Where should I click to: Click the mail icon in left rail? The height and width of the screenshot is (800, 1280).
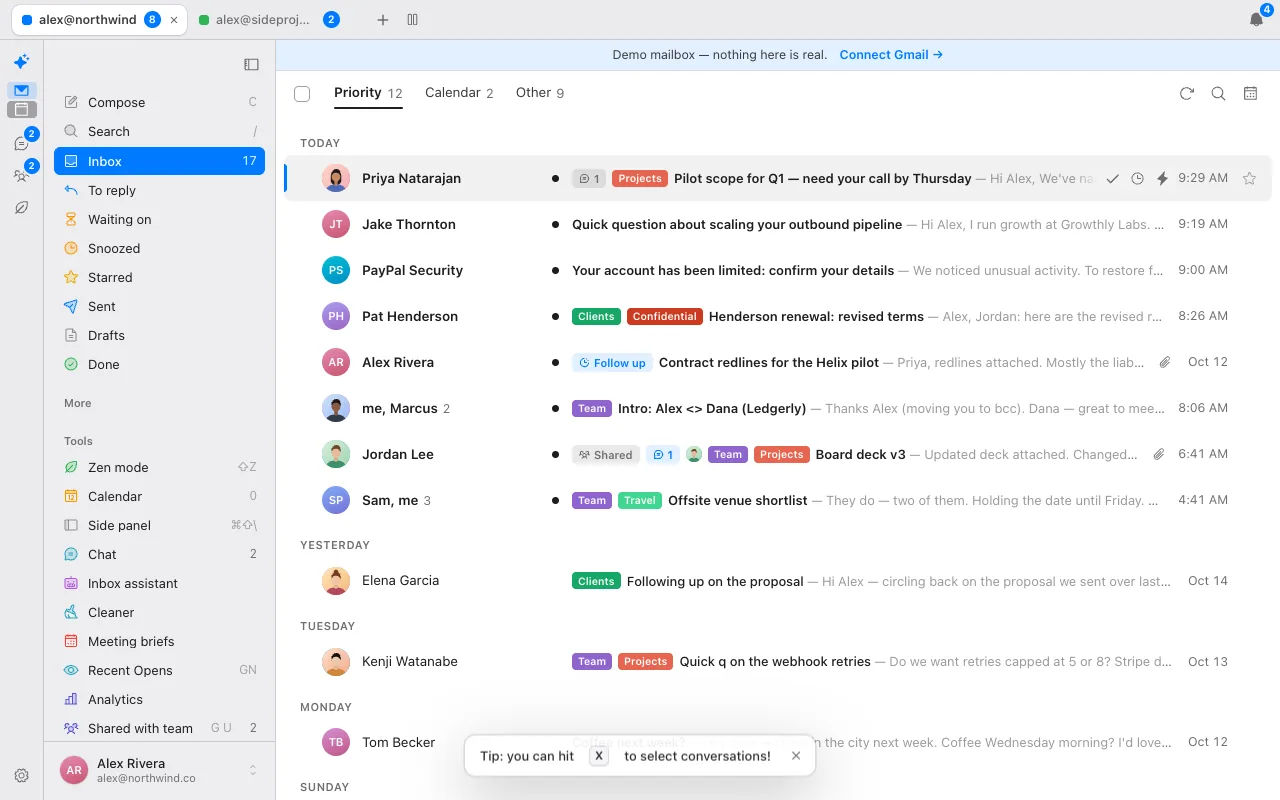pyautogui.click(x=22, y=90)
